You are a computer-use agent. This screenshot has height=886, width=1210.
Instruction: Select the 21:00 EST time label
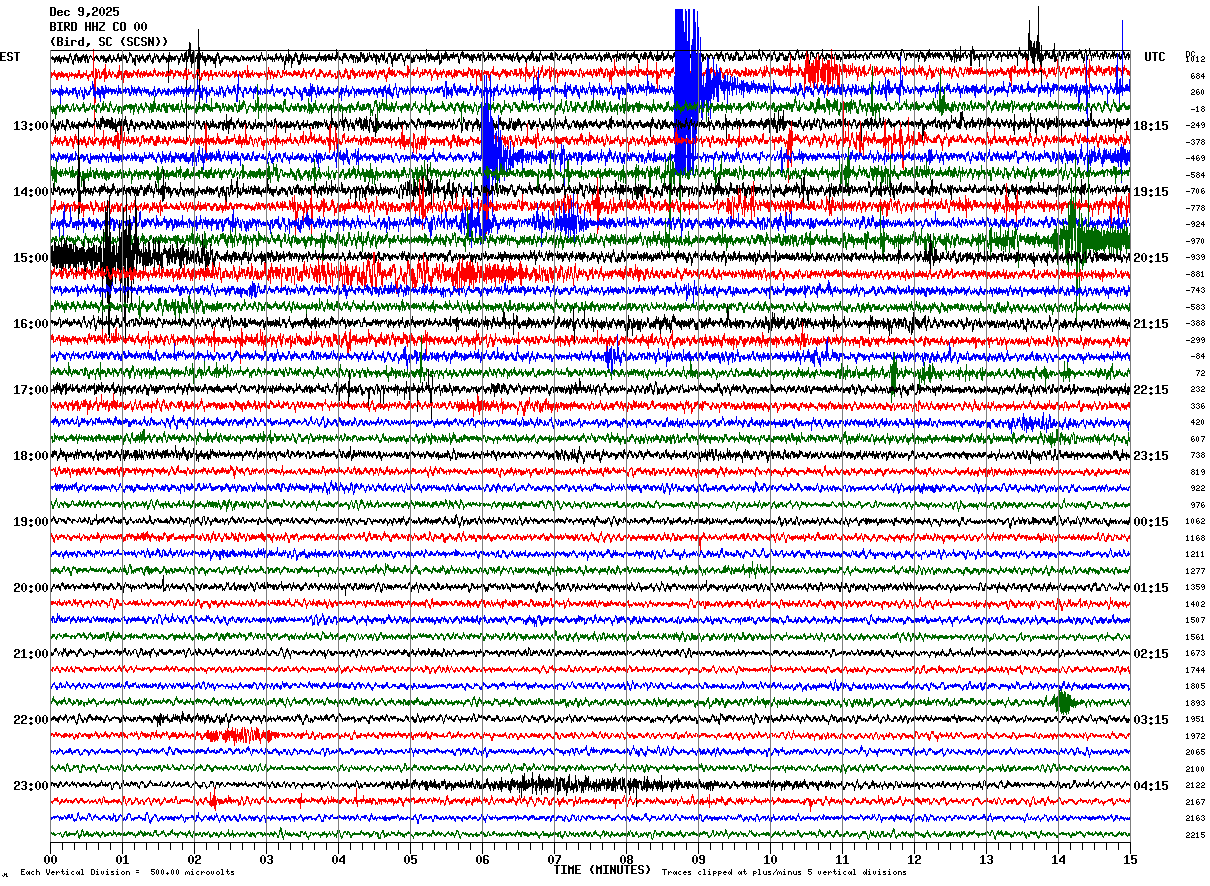point(31,654)
